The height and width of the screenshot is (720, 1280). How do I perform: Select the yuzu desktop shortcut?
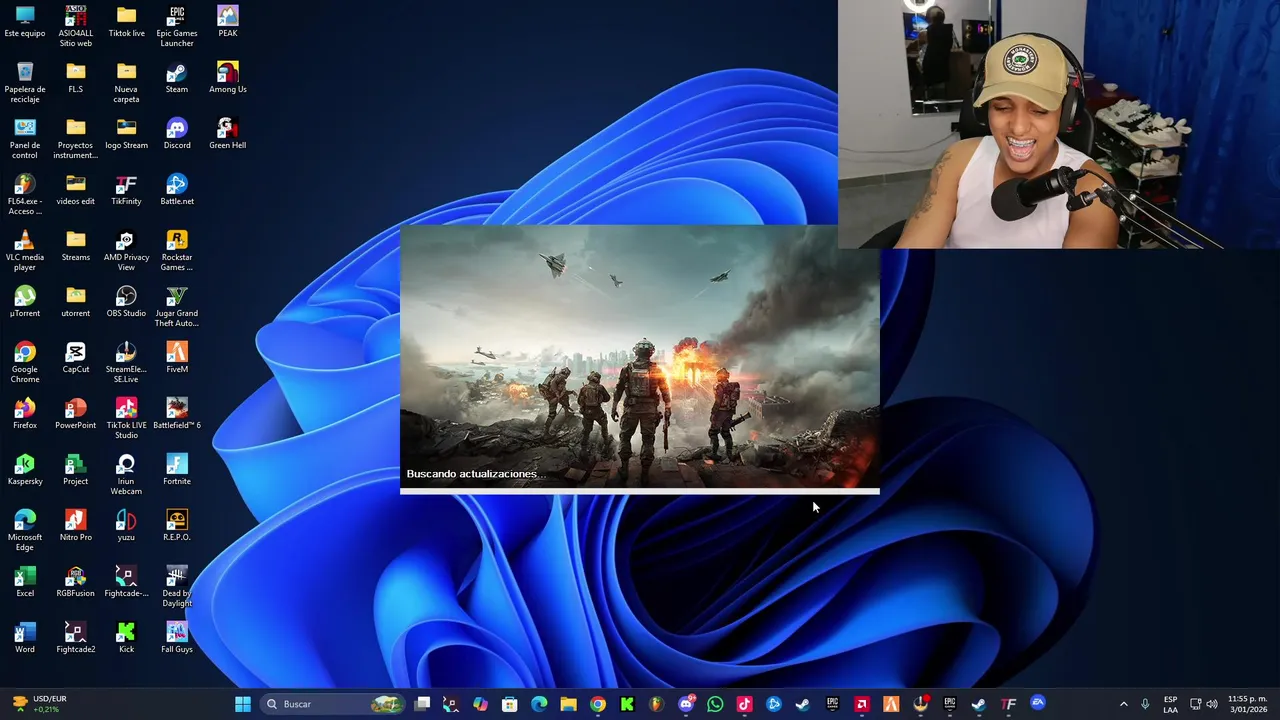click(126, 526)
